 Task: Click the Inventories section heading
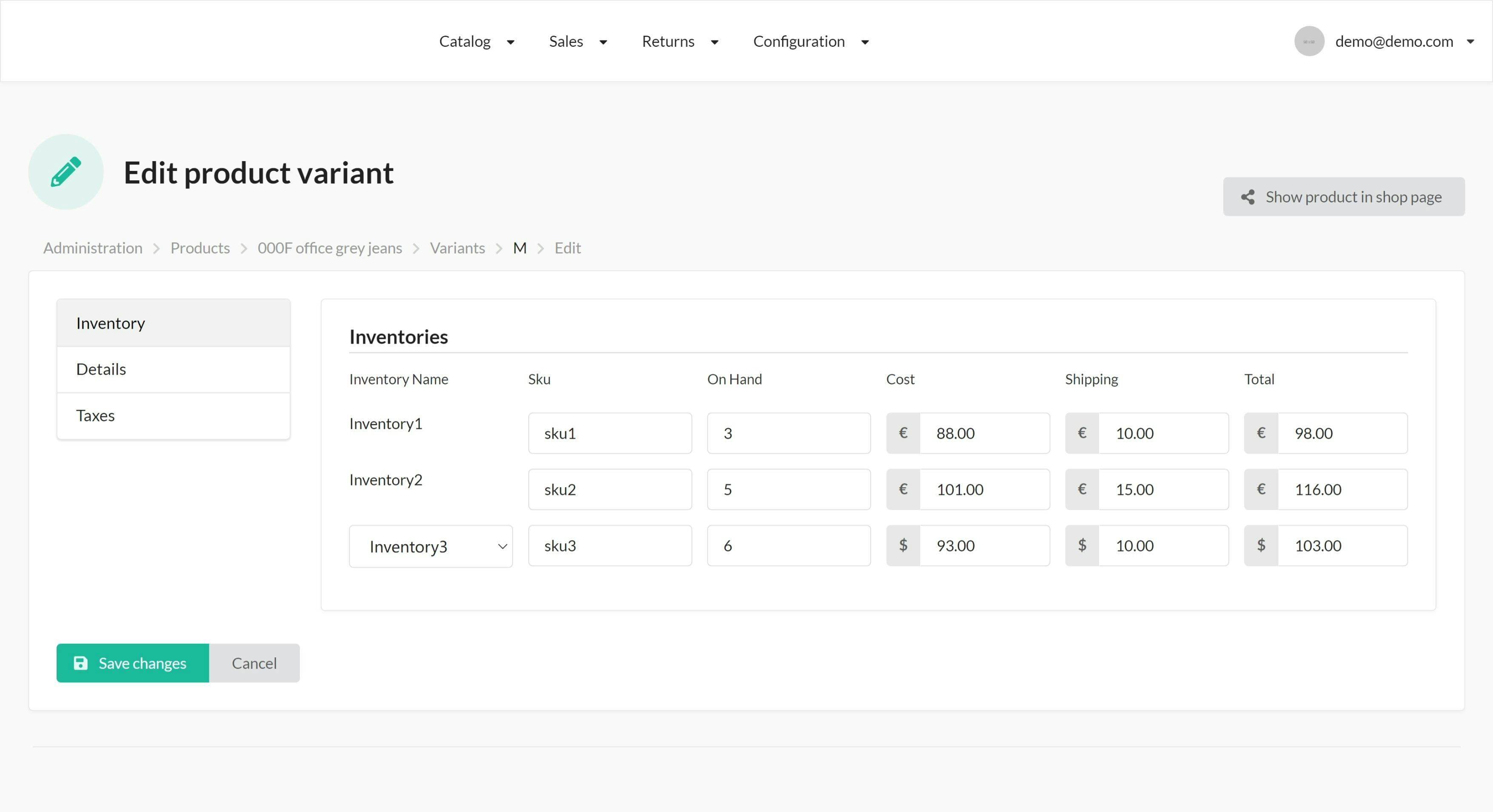[399, 337]
